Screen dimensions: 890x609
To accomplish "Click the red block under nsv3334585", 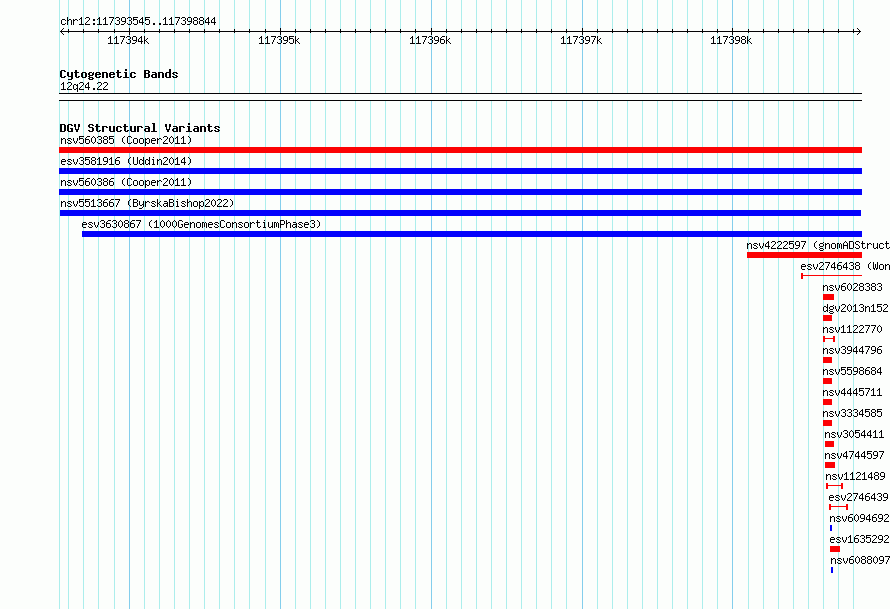I will point(828,423).
